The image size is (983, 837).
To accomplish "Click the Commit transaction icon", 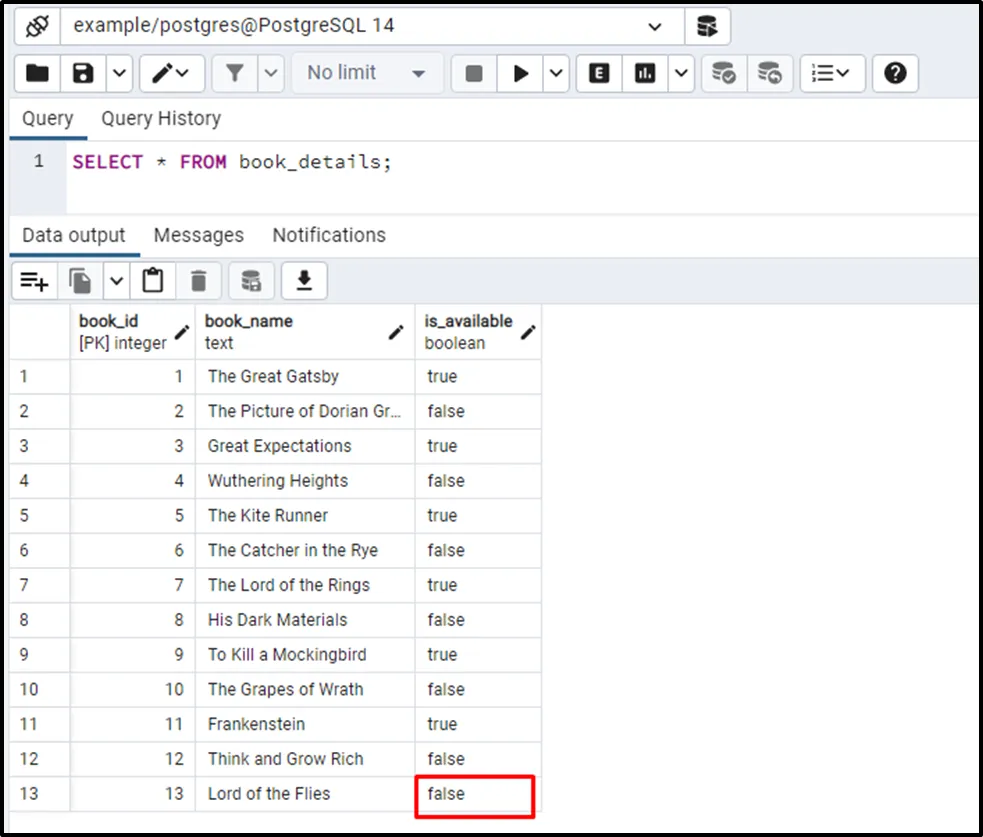I will click(x=722, y=73).
